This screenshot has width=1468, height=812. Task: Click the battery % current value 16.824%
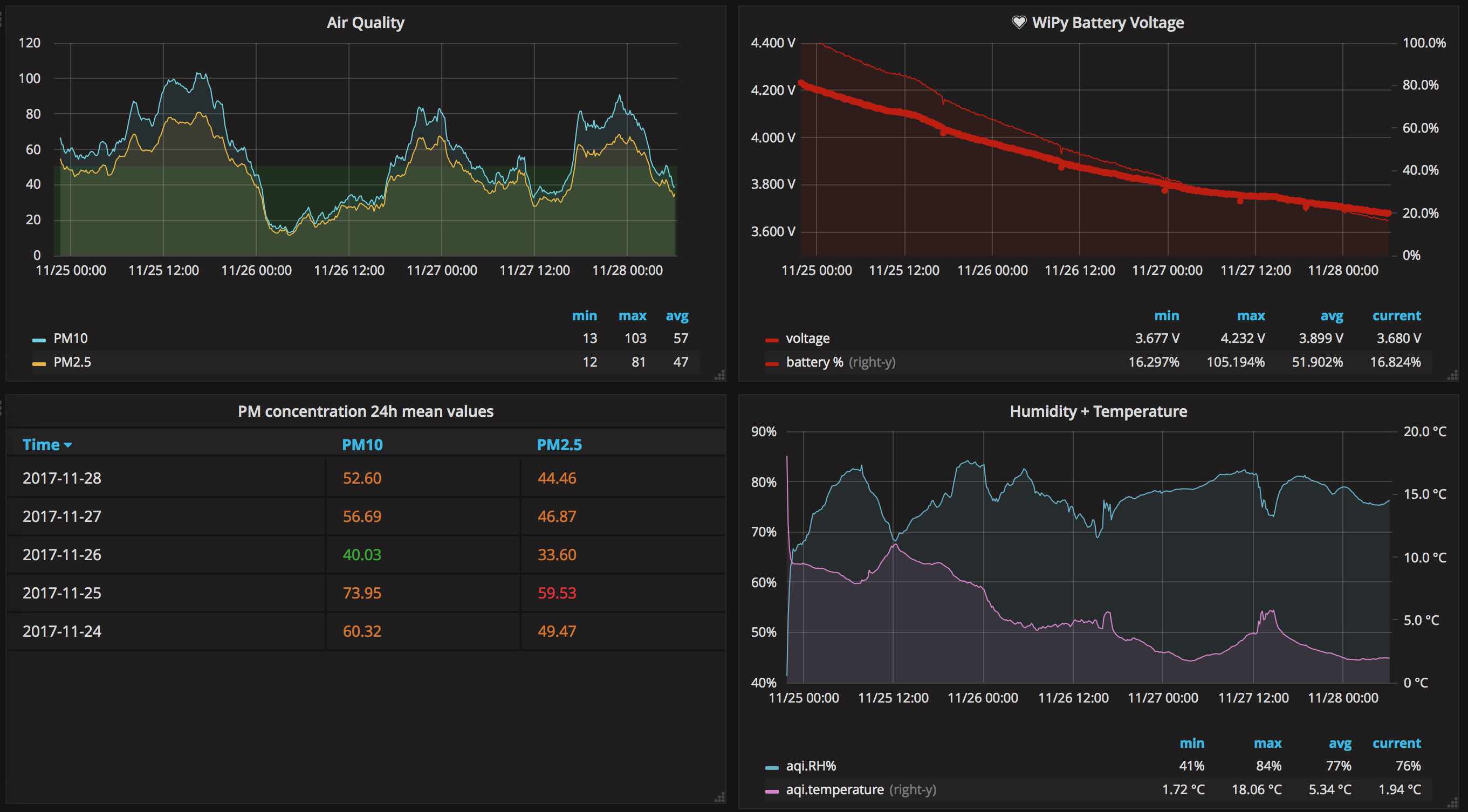[x=1396, y=362]
